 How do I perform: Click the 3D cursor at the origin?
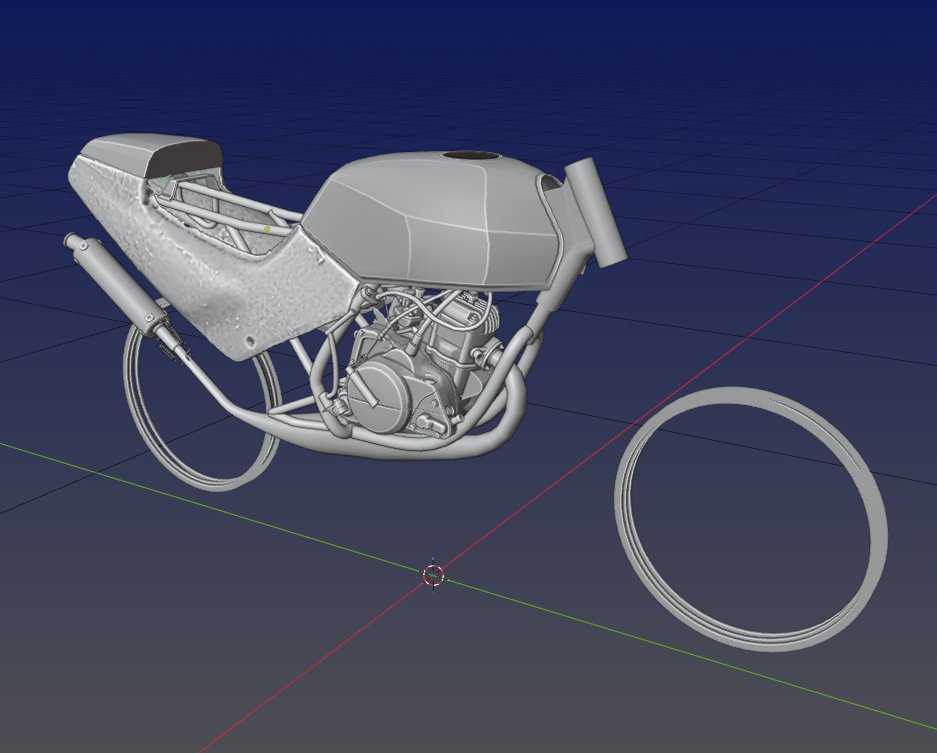pos(433,575)
